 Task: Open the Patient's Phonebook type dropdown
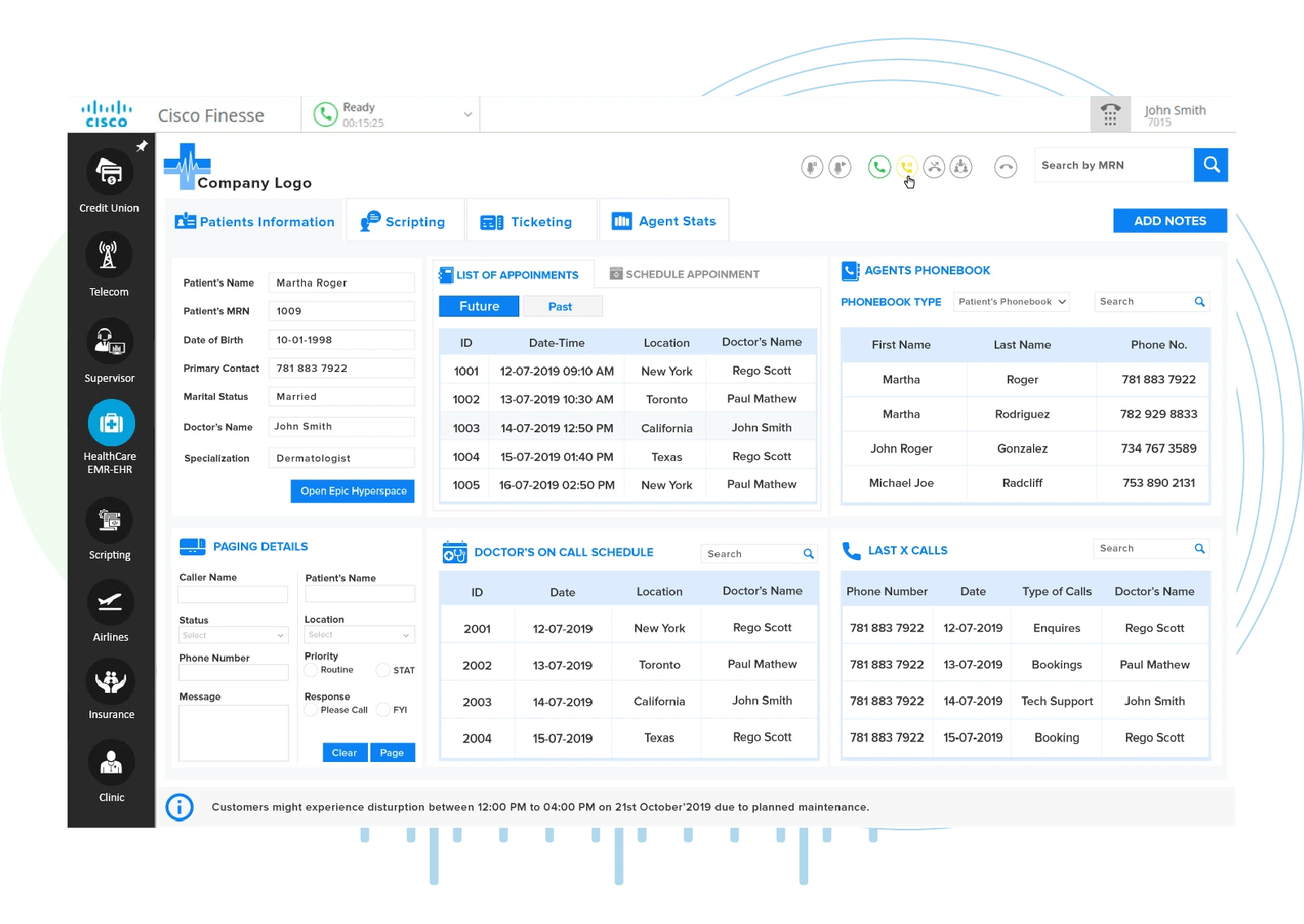click(1011, 301)
